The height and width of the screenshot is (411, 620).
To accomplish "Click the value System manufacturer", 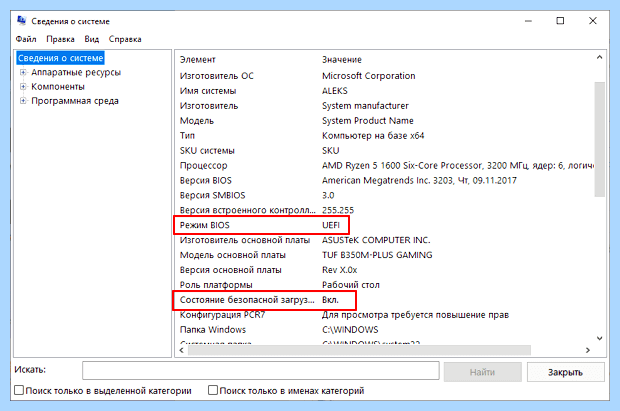I will [x=365, y=106].
